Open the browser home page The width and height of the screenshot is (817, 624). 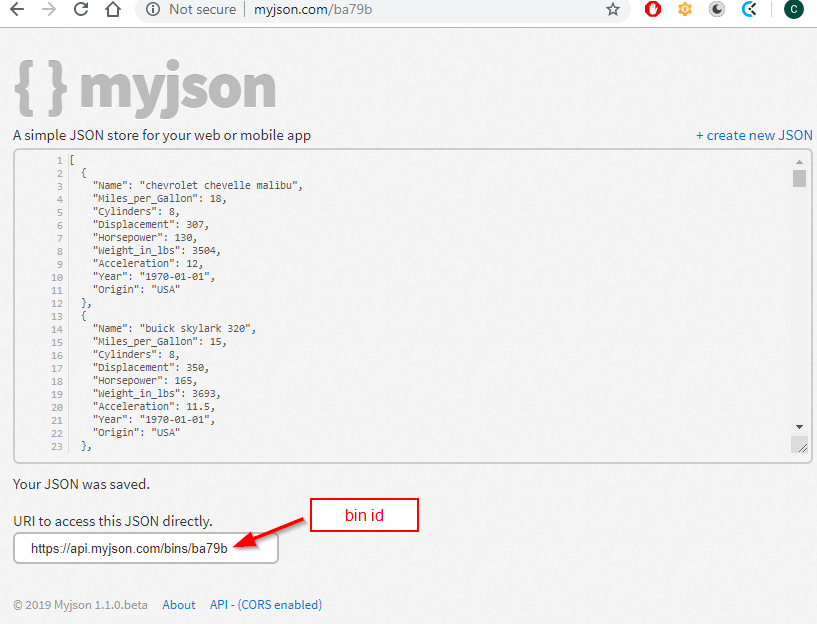click(113, 11)
